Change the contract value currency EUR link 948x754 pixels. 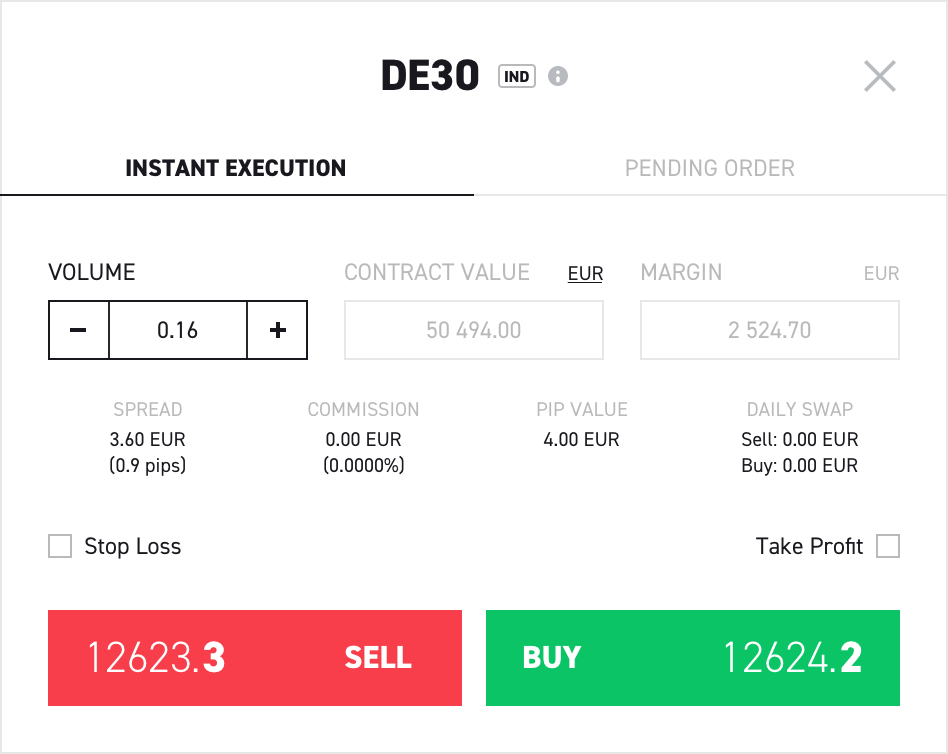[x=585, y=273]
